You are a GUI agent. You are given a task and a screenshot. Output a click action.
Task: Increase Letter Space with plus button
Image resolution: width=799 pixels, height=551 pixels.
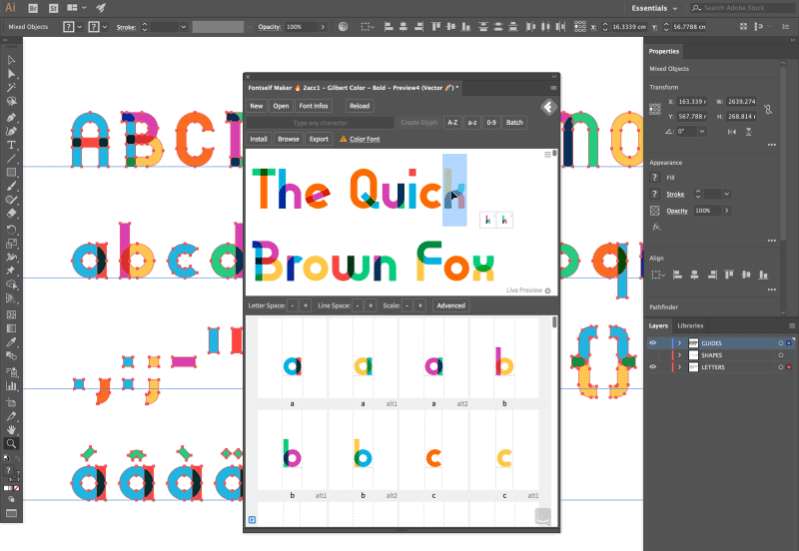coord(305,306)
